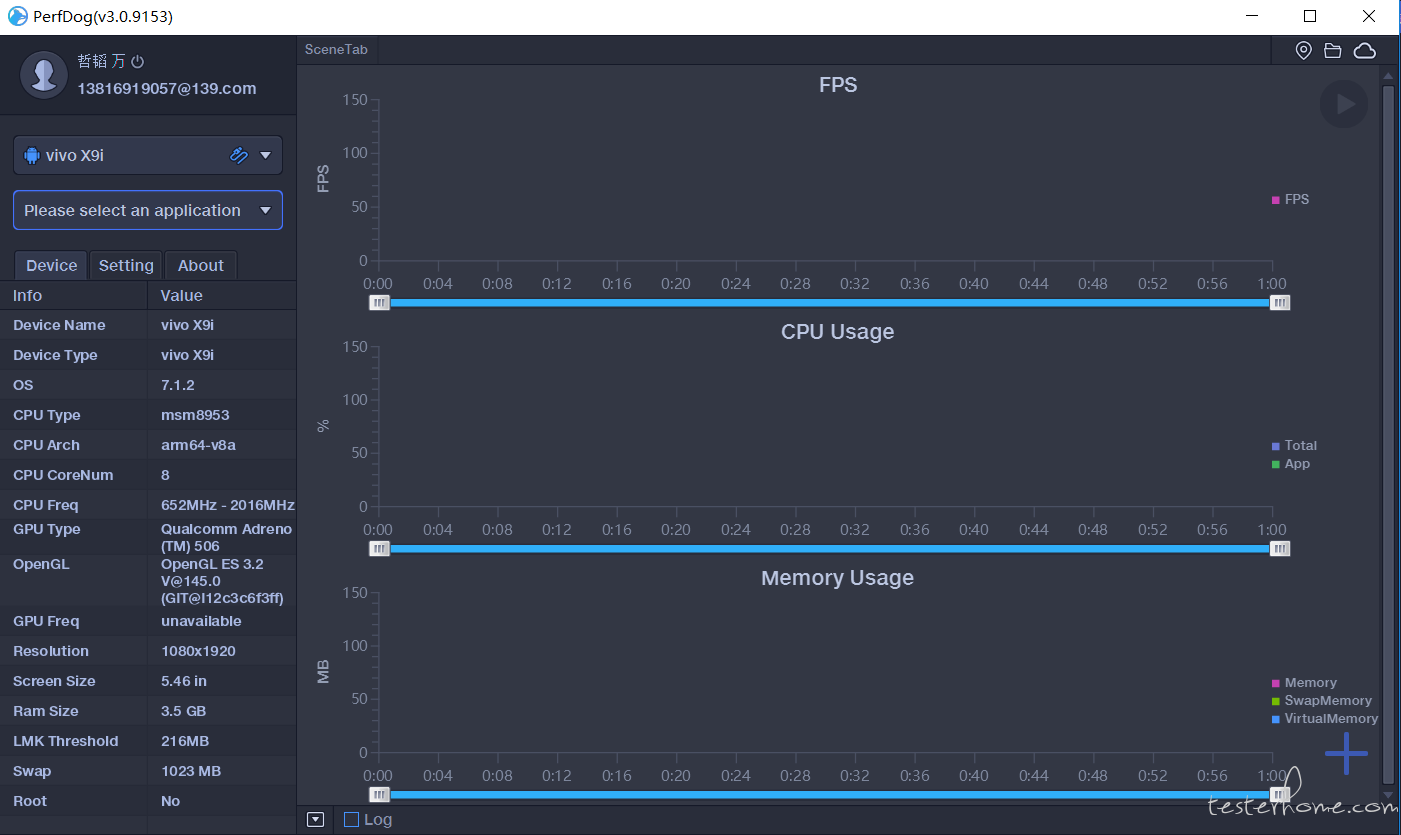Viewport: 1401px width, 835px height.
Task: Click the blue plus icon to add chart
Action: pos(1346,753)
